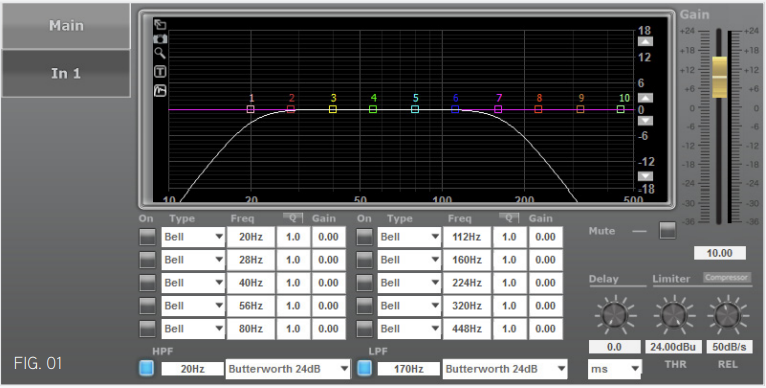The width and height of the screenshot is (766, 388).
Task: Select orange EQ band handle 9
Action: (x=580, y=109)
